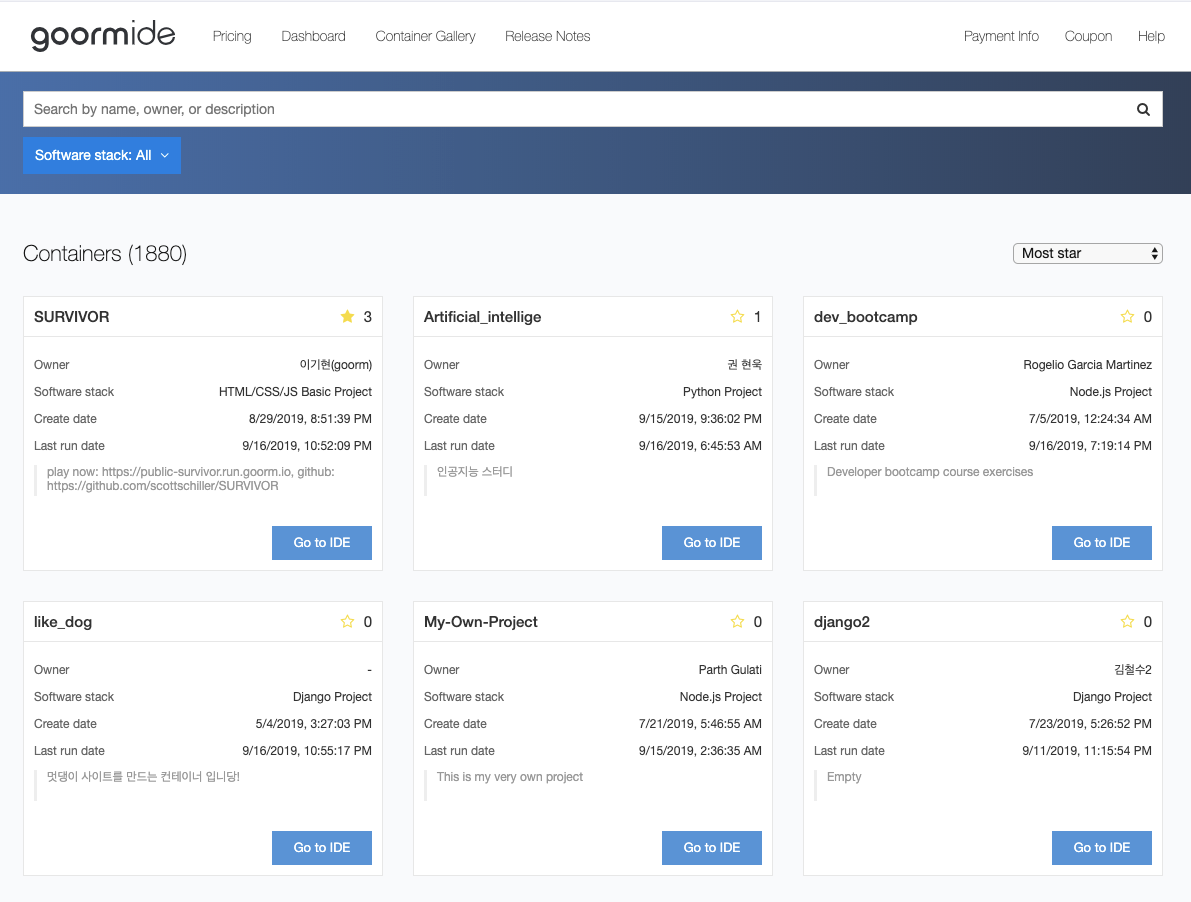1191x902 pixels.
Task: Expand the Software stack: All dropdown
Action: [102, 155]
